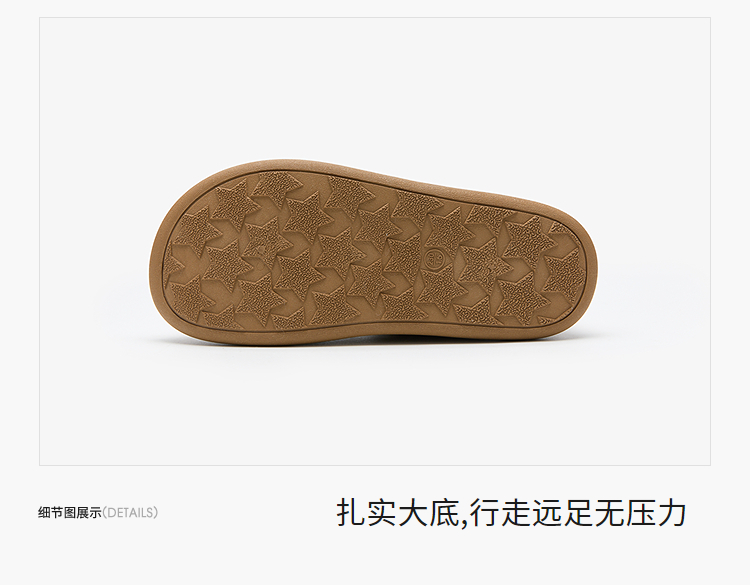Click the brown shoe sole product image

coord(373,253)
